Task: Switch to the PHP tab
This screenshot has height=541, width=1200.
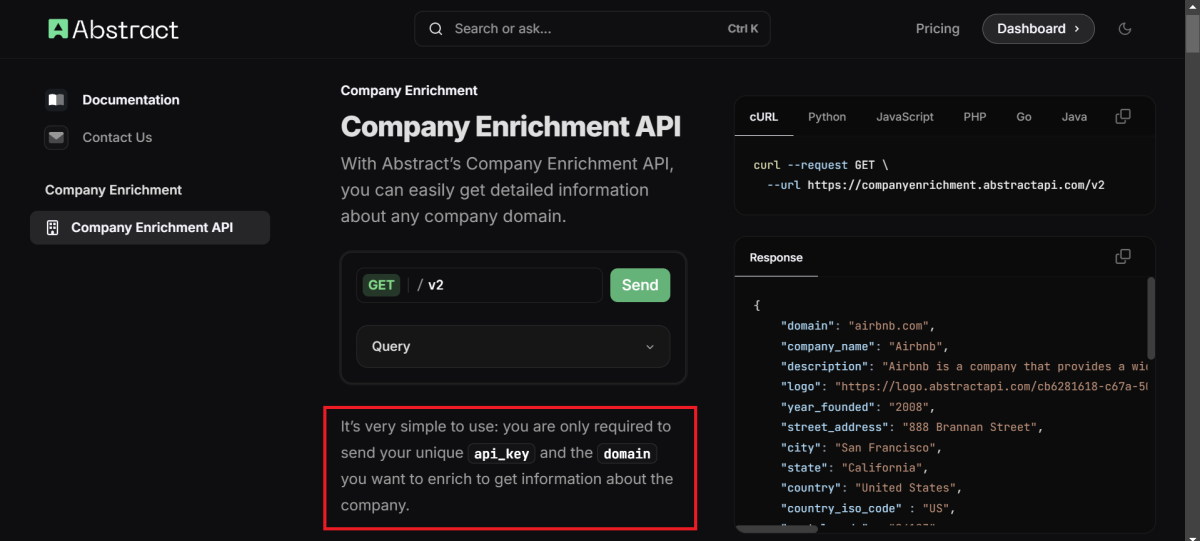Action: (x=975, y=117)
